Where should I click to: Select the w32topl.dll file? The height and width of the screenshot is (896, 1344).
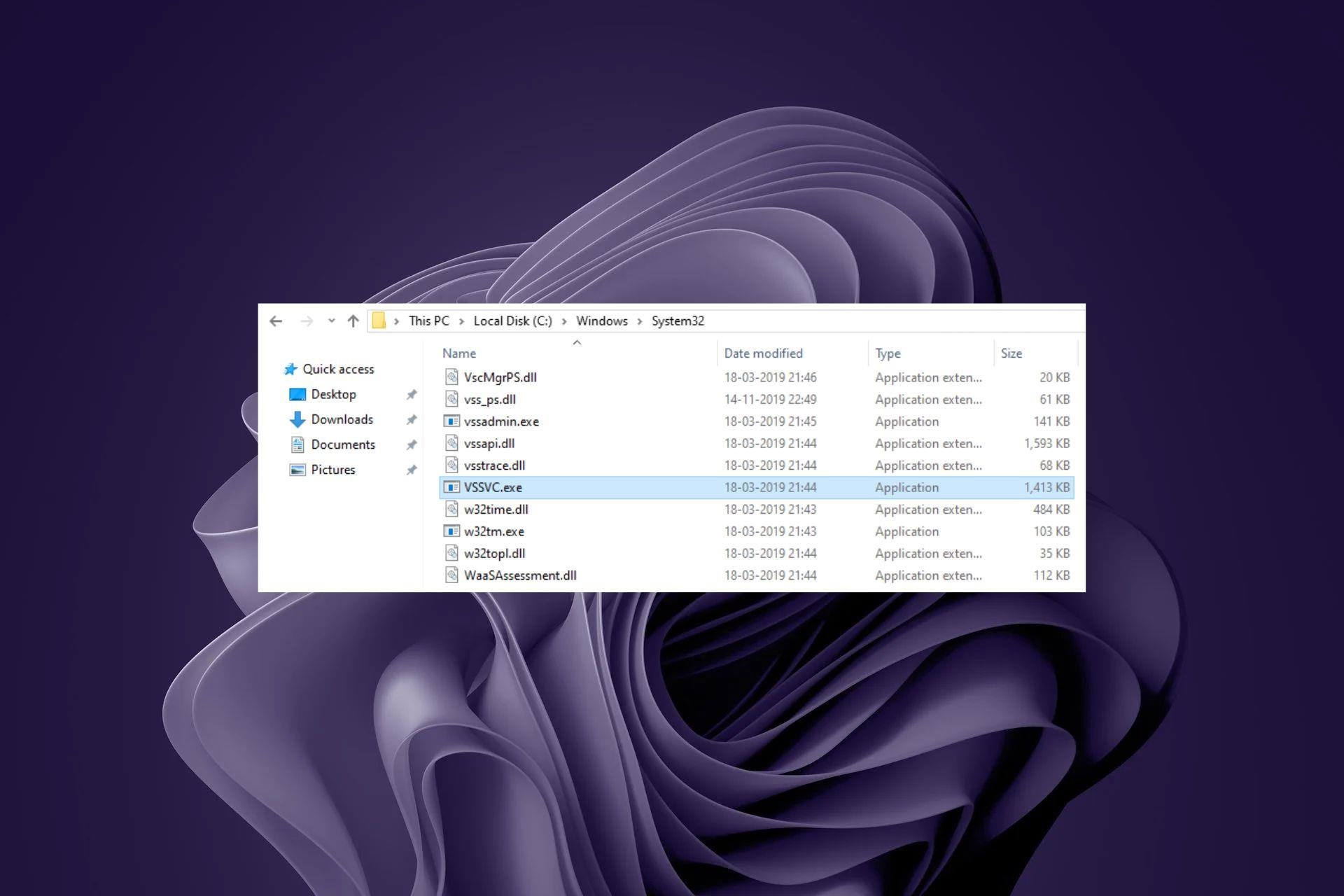click(494, 554)
